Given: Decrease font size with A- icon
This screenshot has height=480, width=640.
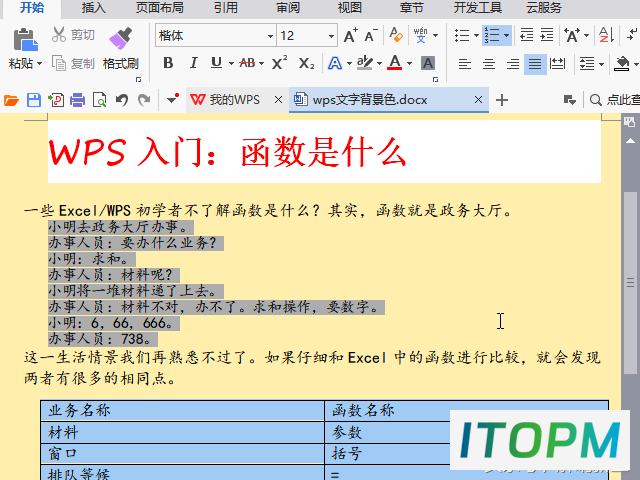Looking at the screenshot, I should 371,36.
